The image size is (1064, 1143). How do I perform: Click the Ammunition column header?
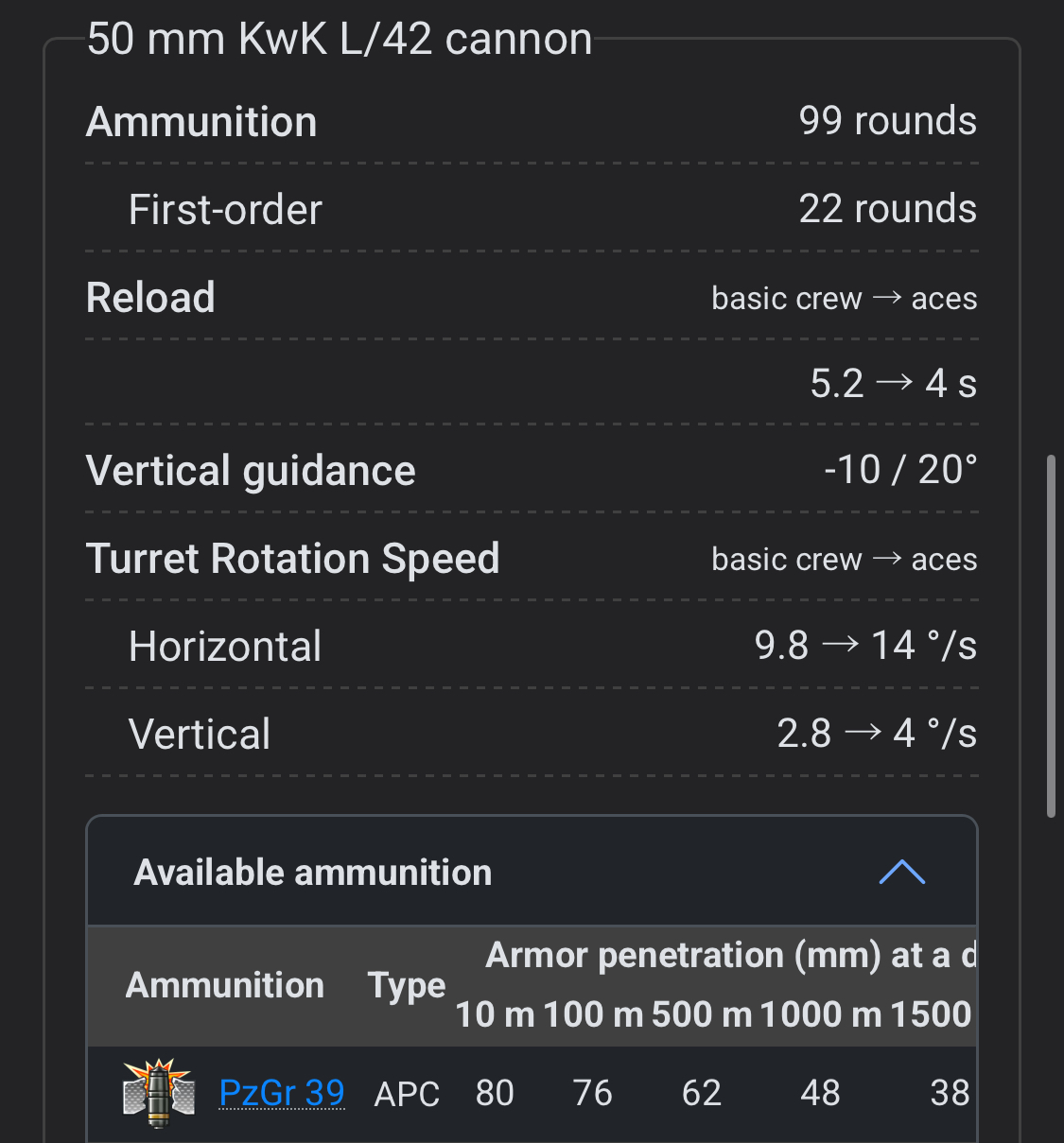click(225, 985)
